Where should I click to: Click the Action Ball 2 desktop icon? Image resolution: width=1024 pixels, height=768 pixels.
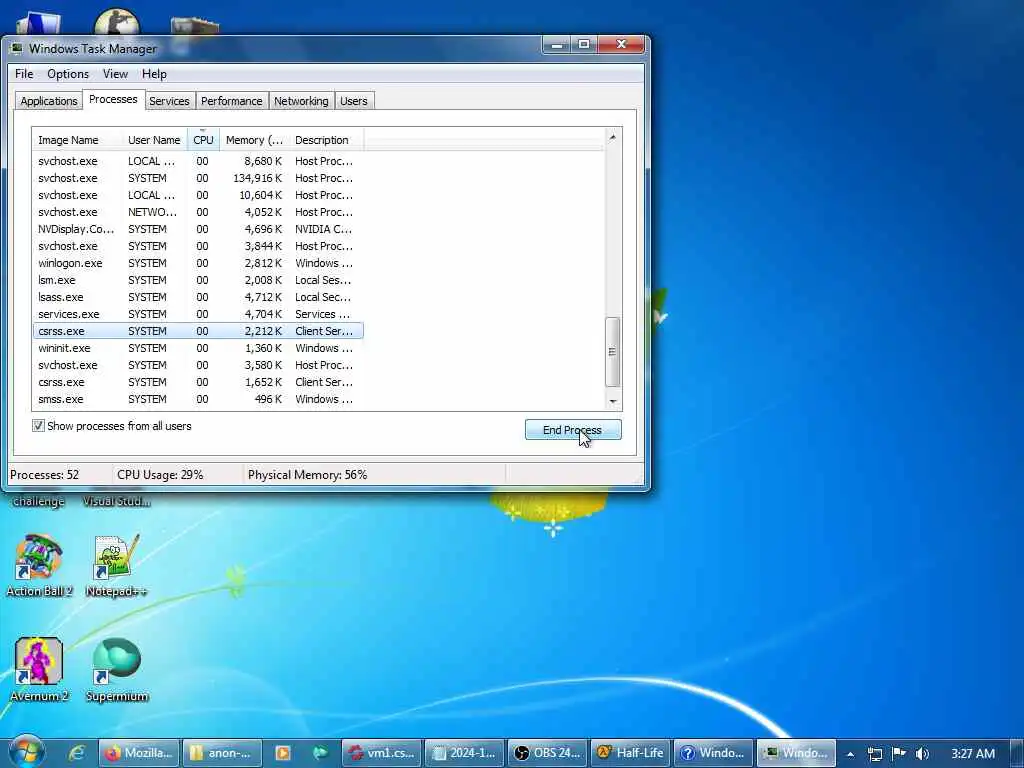(x=39, y=566)
